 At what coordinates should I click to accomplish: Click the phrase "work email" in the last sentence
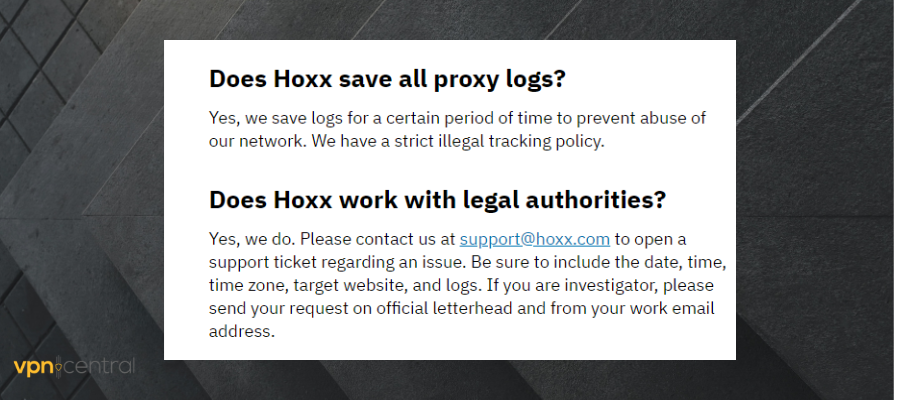click(674, 308)
